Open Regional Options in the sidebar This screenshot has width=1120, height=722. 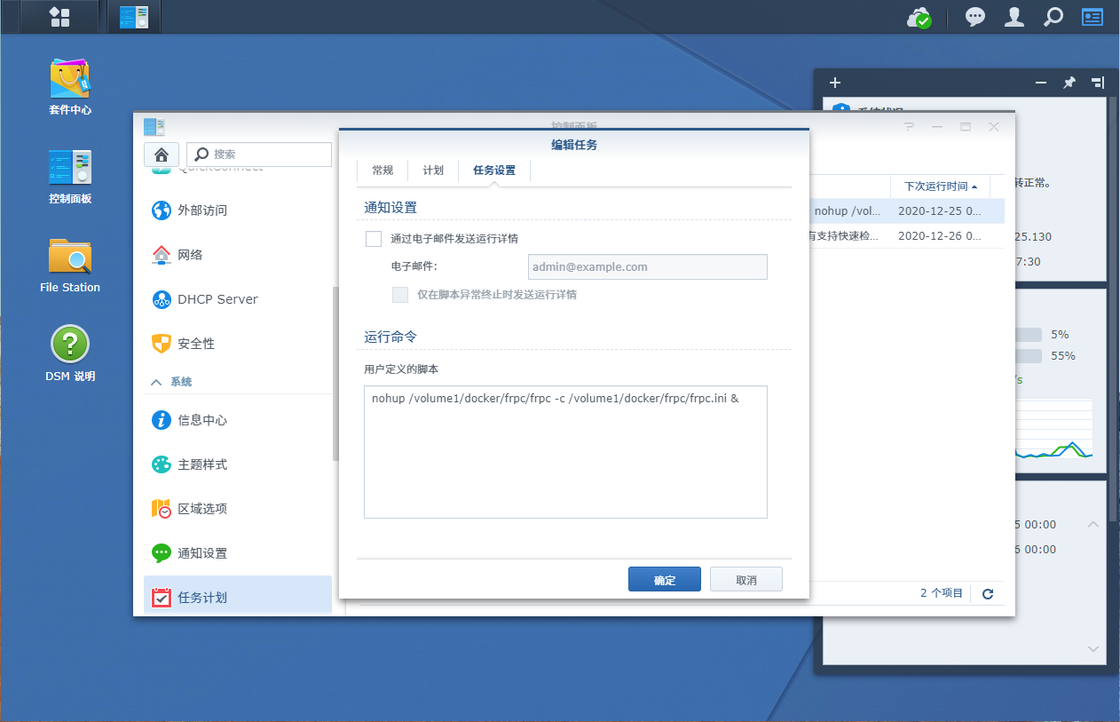[x=238, y=508]
